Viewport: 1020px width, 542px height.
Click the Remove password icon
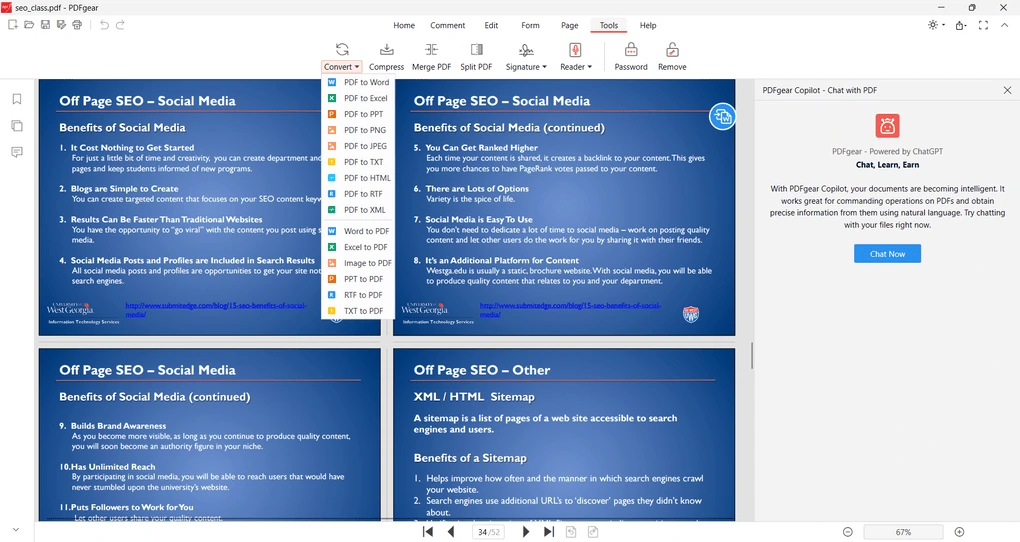click(x=672, y=50)
